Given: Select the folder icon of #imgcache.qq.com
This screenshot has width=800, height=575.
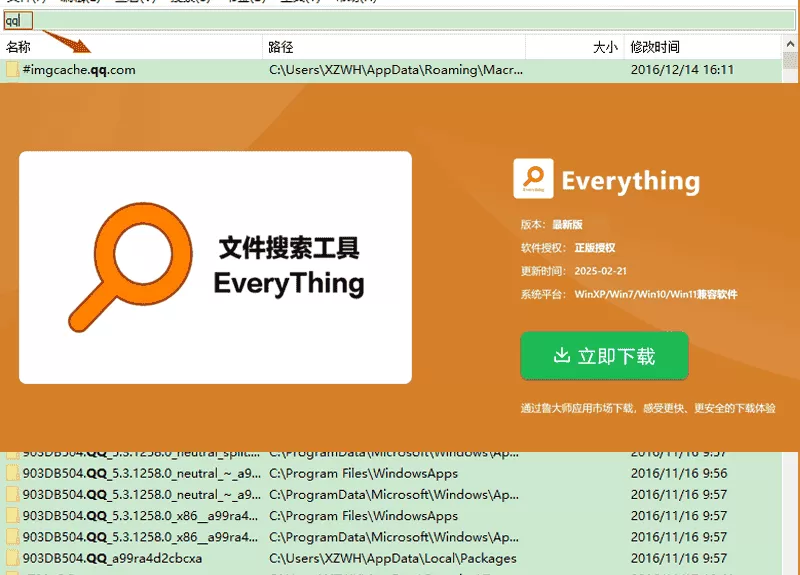Looking at the screenshot, I should coord(12,69).
